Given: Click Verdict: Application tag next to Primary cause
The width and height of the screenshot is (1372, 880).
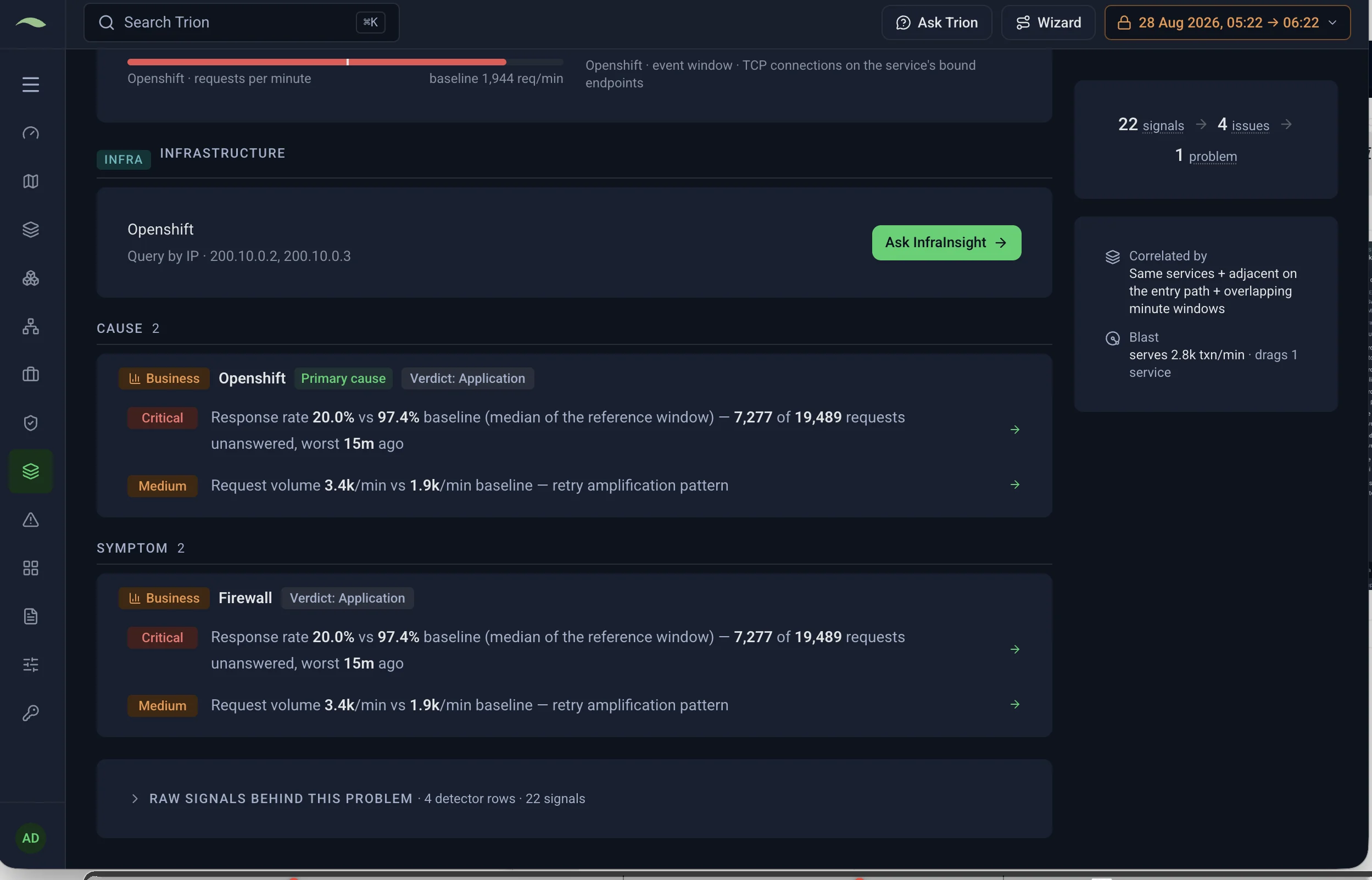Looking at the screenshot, I should click(467, 378).
